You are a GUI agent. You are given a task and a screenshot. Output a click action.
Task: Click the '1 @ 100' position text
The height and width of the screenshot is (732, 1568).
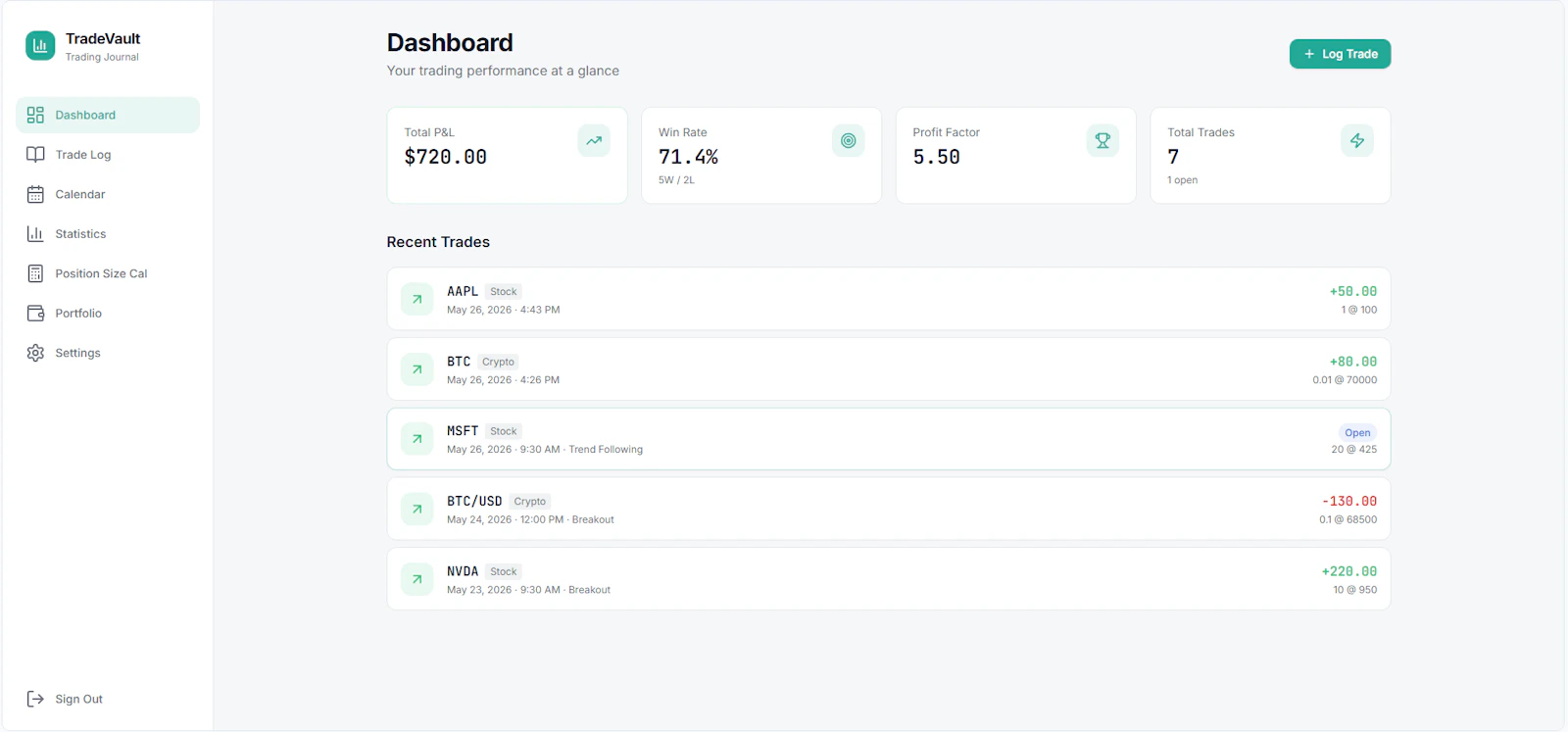tap(1358, 310)
